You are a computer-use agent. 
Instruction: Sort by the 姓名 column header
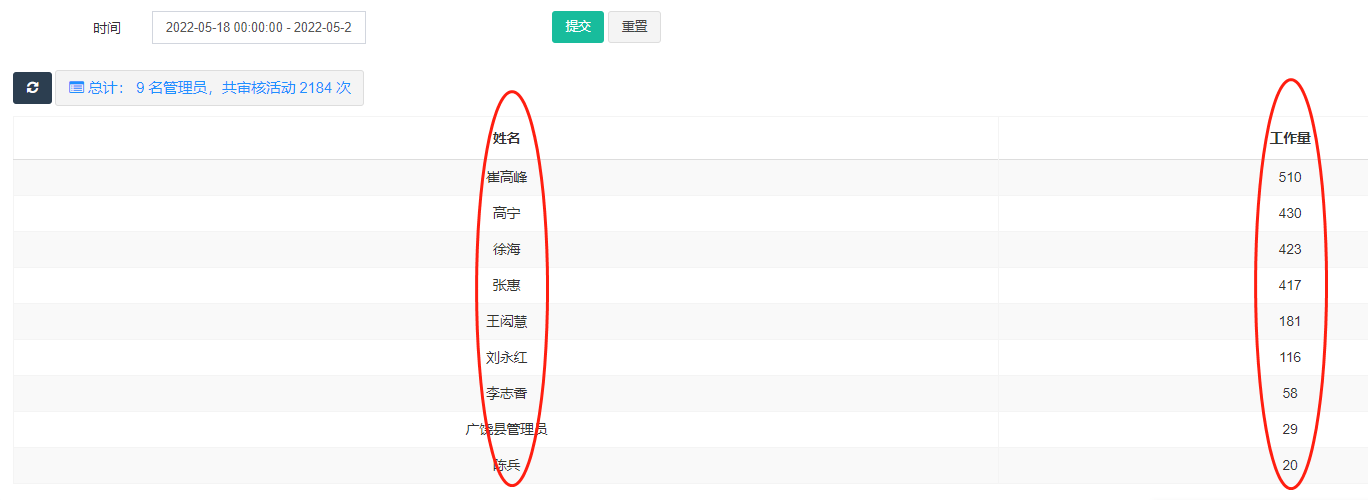click(x=506, y=139)
